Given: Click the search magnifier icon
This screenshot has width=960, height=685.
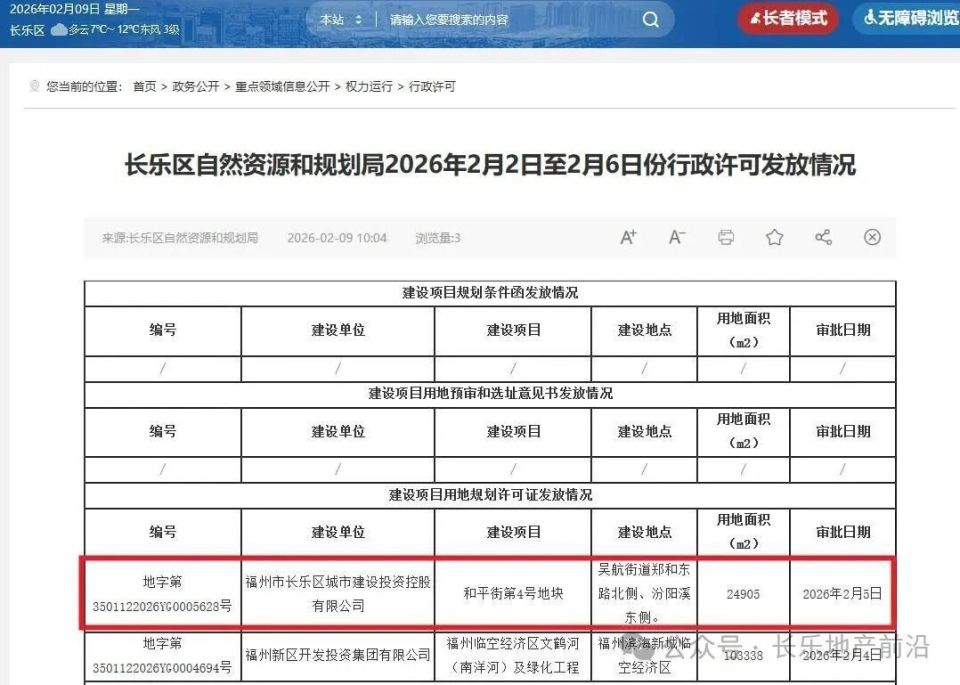Looking at the screenshot, I should pyautogui.click(x=650, y=19).
